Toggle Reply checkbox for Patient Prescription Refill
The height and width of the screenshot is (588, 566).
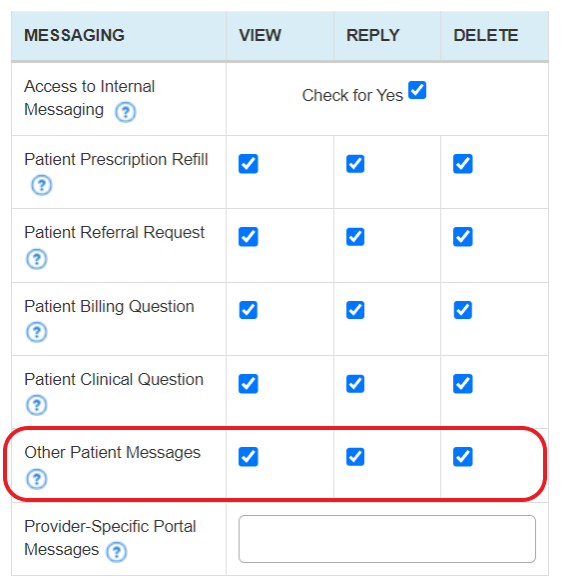pos(355,164)
